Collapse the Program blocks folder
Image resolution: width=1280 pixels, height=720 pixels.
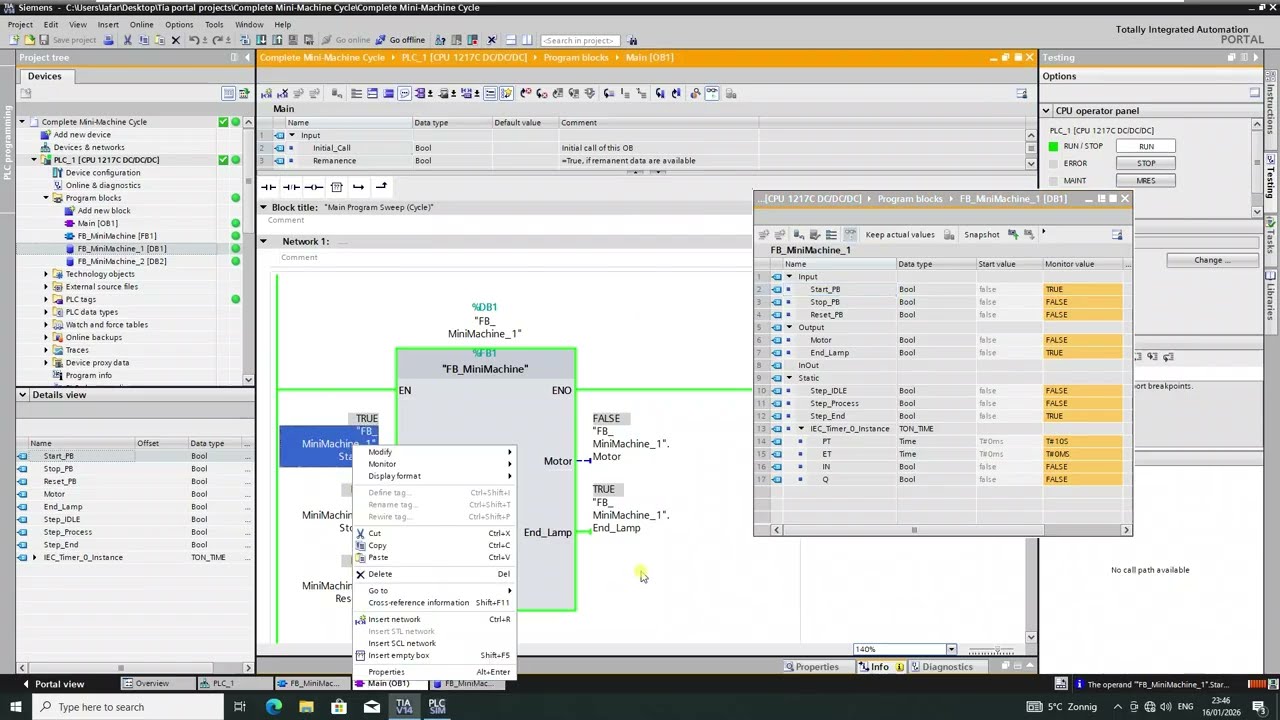[x=46, y=198]
